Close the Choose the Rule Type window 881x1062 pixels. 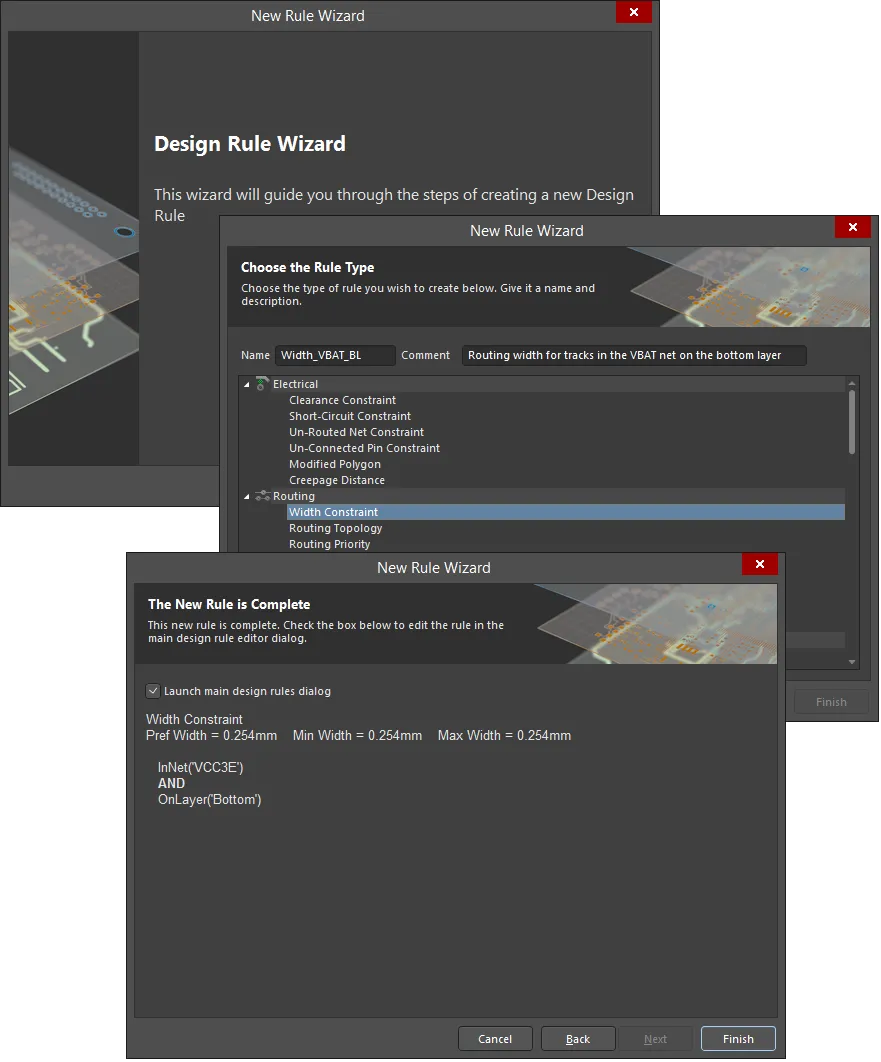coord(853,227)
